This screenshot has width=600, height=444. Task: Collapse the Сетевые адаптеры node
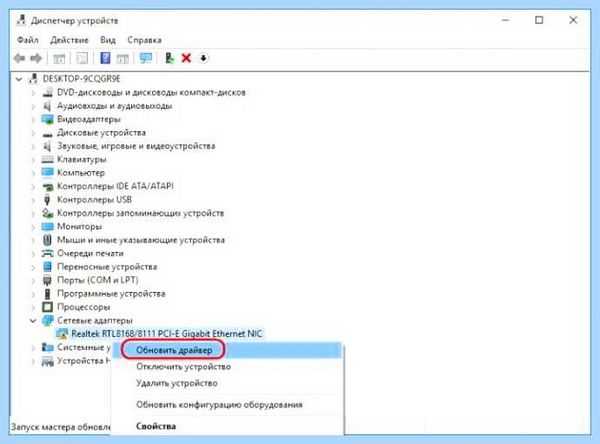(33, 321)
